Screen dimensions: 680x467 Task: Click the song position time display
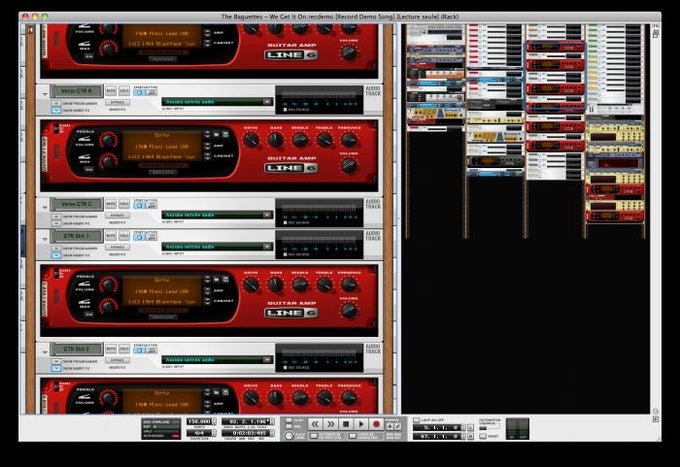pyautogui.click(x=246, y=433)
